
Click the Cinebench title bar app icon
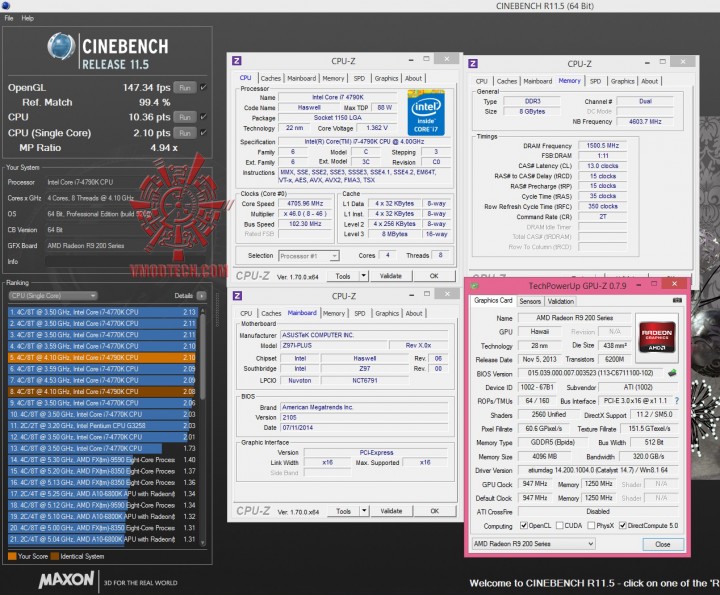tap(6, 6)
